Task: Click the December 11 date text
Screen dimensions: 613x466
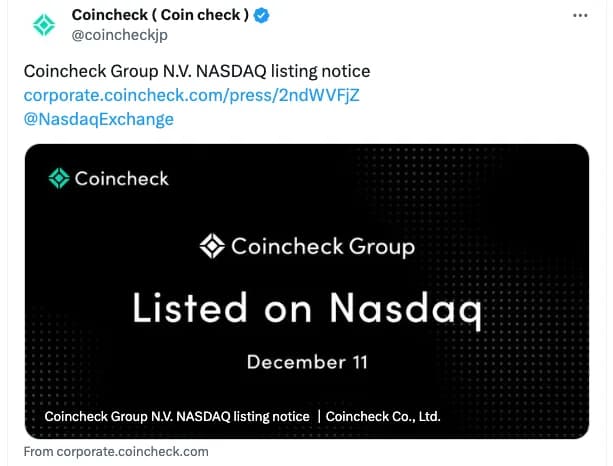Action: coord(306,361)
